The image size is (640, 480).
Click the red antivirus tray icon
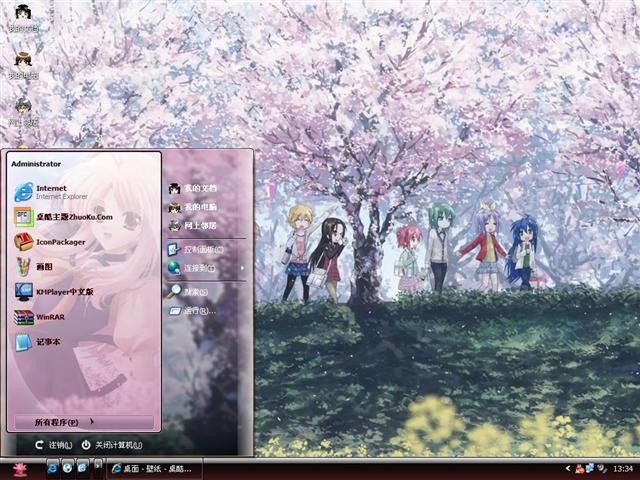[x=580, y=469]
